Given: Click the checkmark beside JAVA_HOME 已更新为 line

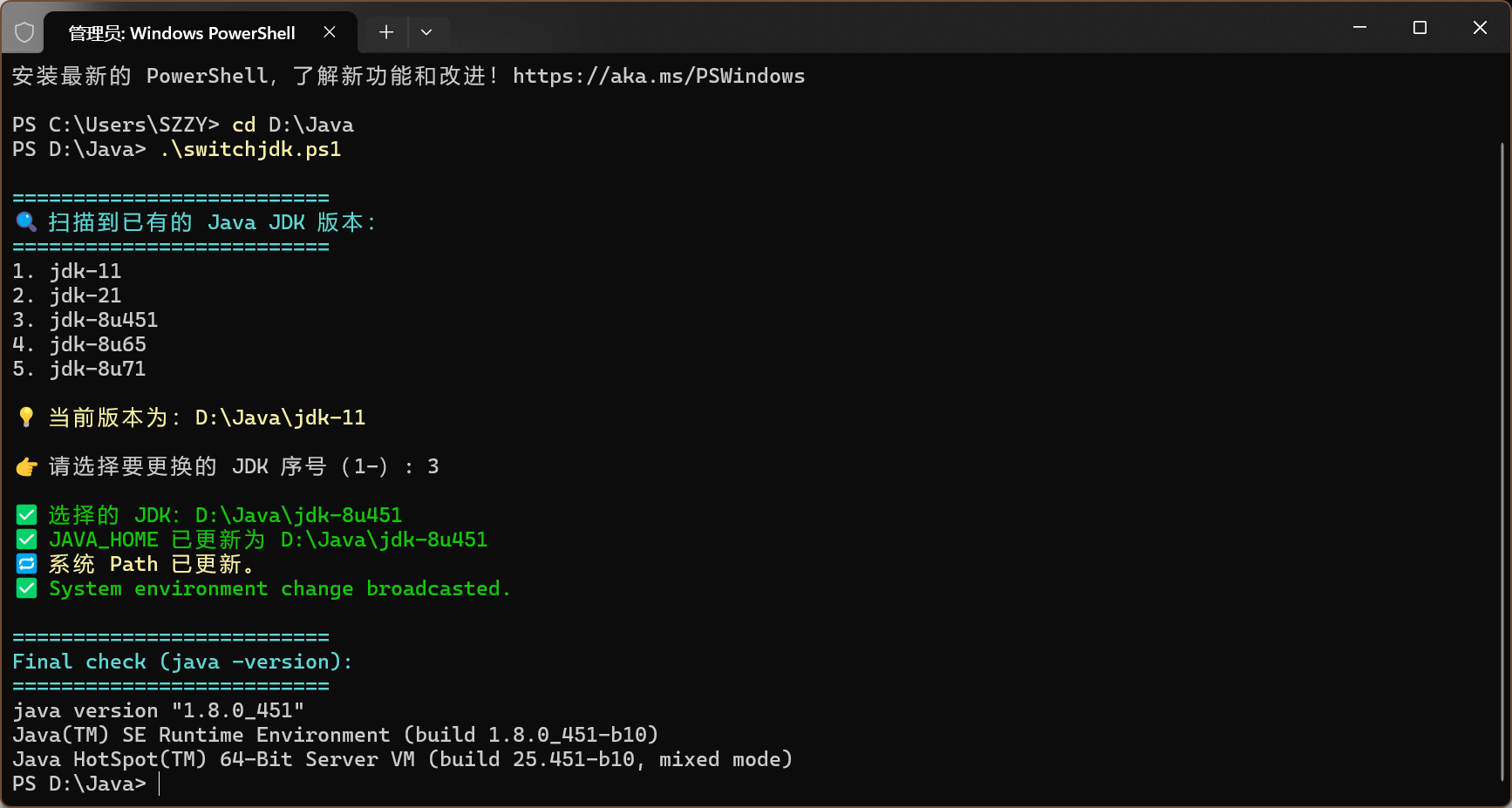Looking at the screenshot, I should (x=25, y=539).
